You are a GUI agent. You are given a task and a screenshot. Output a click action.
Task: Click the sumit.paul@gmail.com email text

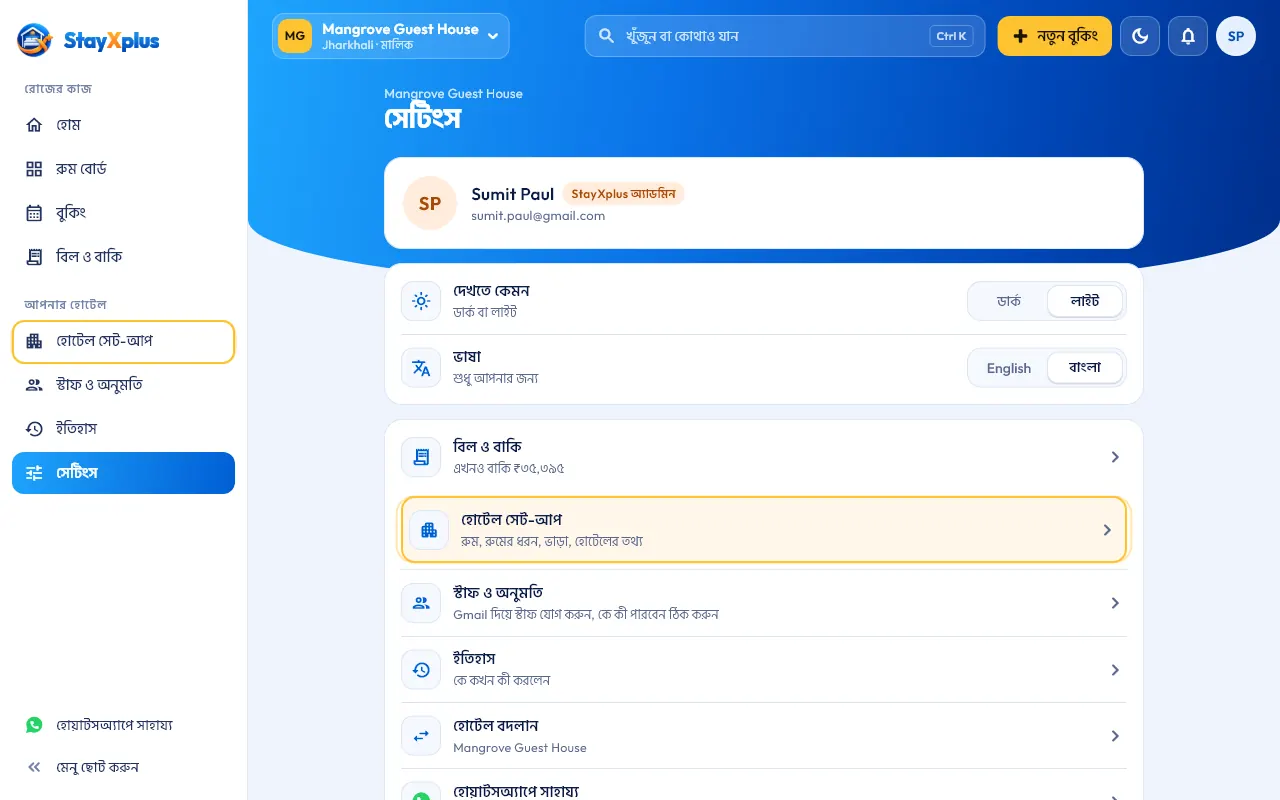click(538, 216)
